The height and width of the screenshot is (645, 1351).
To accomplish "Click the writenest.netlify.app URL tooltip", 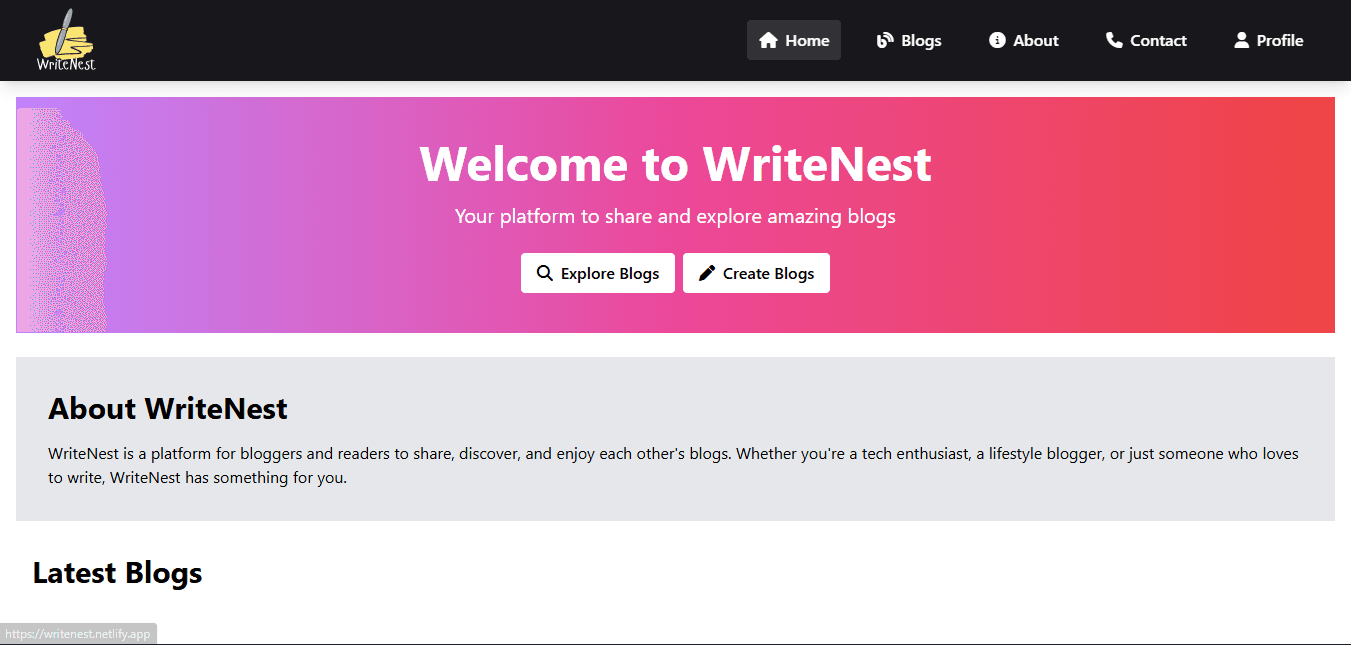I will point(80,632).
